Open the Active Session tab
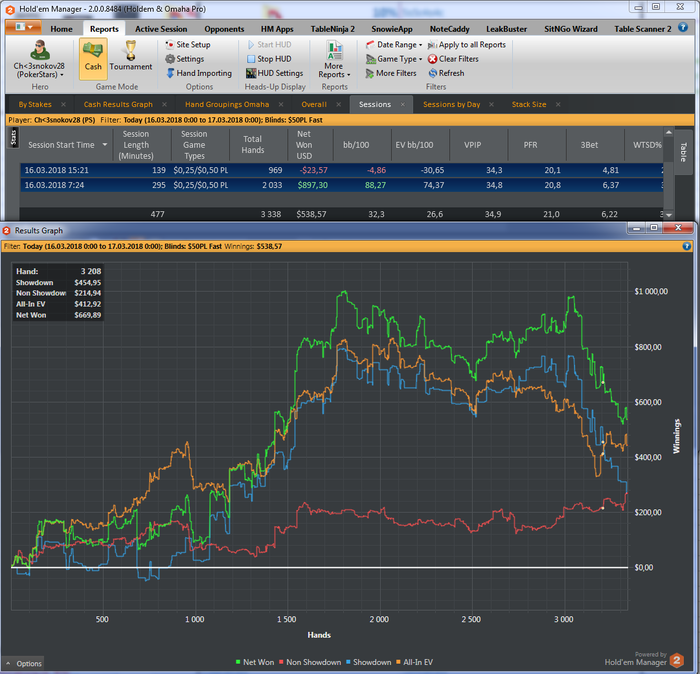Screen dimensions: 700x674 click(x=161, y=29)
